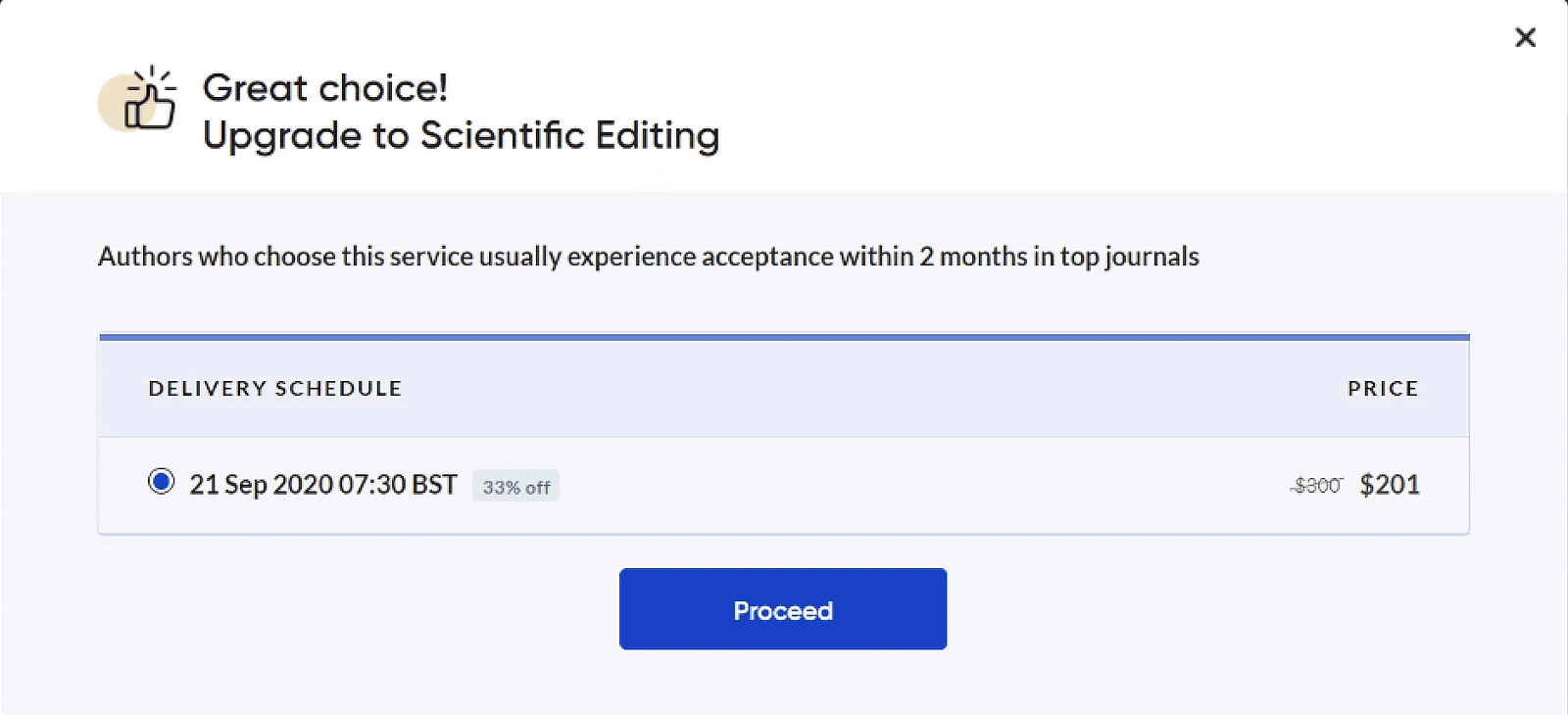This screenshot has height=715, width=1568.
Task: Click the struck-through $300 original price
Action: pos(1316,485)
